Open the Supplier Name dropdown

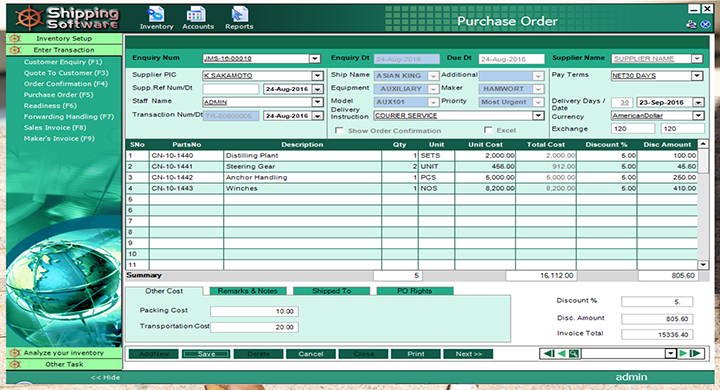click(x=697, y=59)
